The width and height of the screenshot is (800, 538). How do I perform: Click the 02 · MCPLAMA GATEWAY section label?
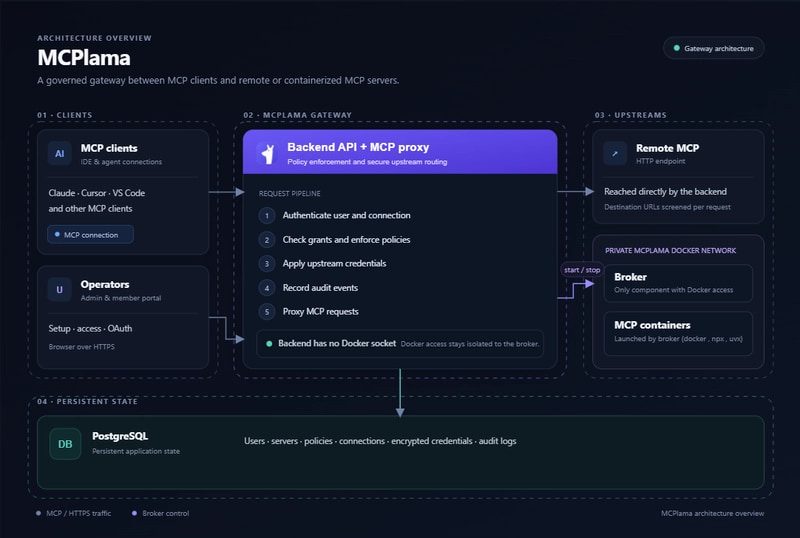pos(297,115)
